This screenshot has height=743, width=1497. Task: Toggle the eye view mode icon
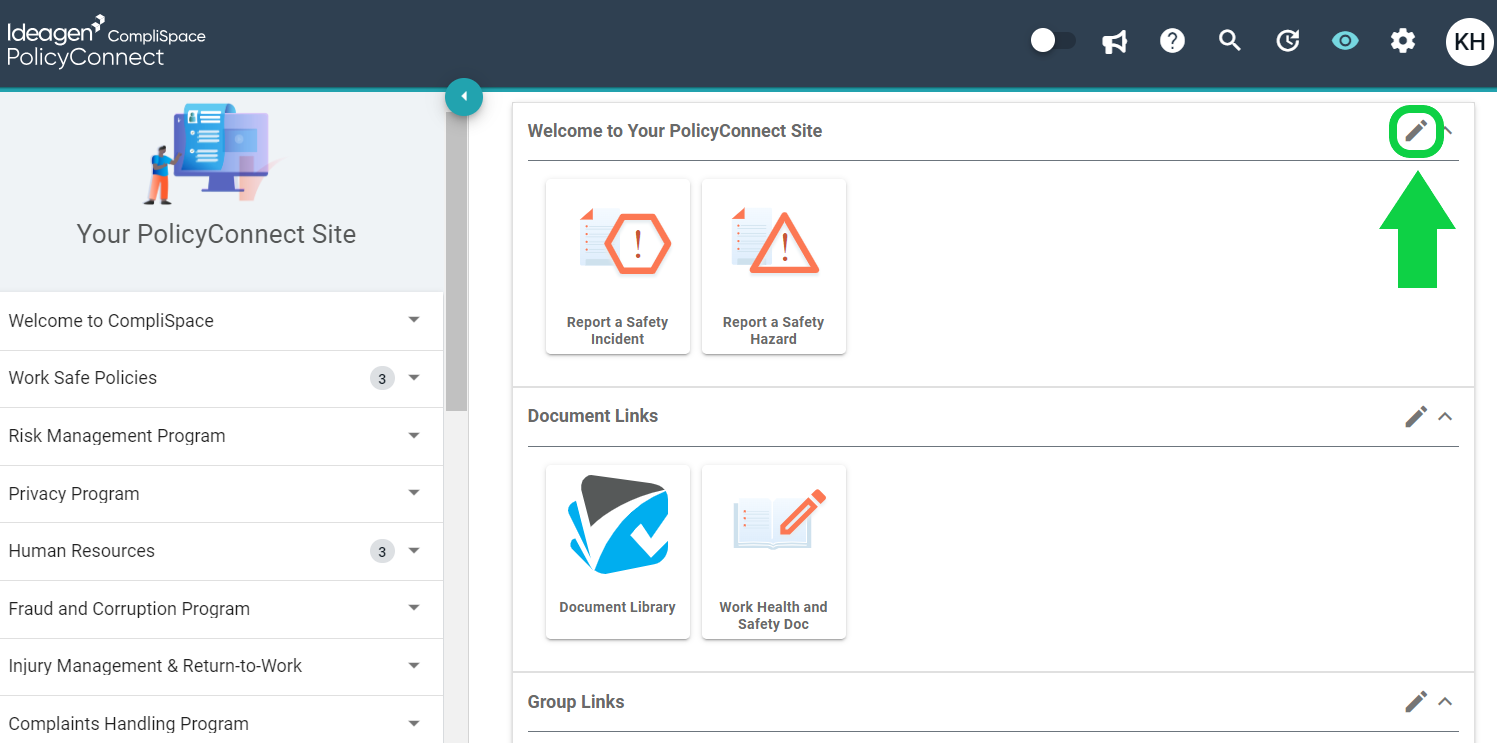1345,41
